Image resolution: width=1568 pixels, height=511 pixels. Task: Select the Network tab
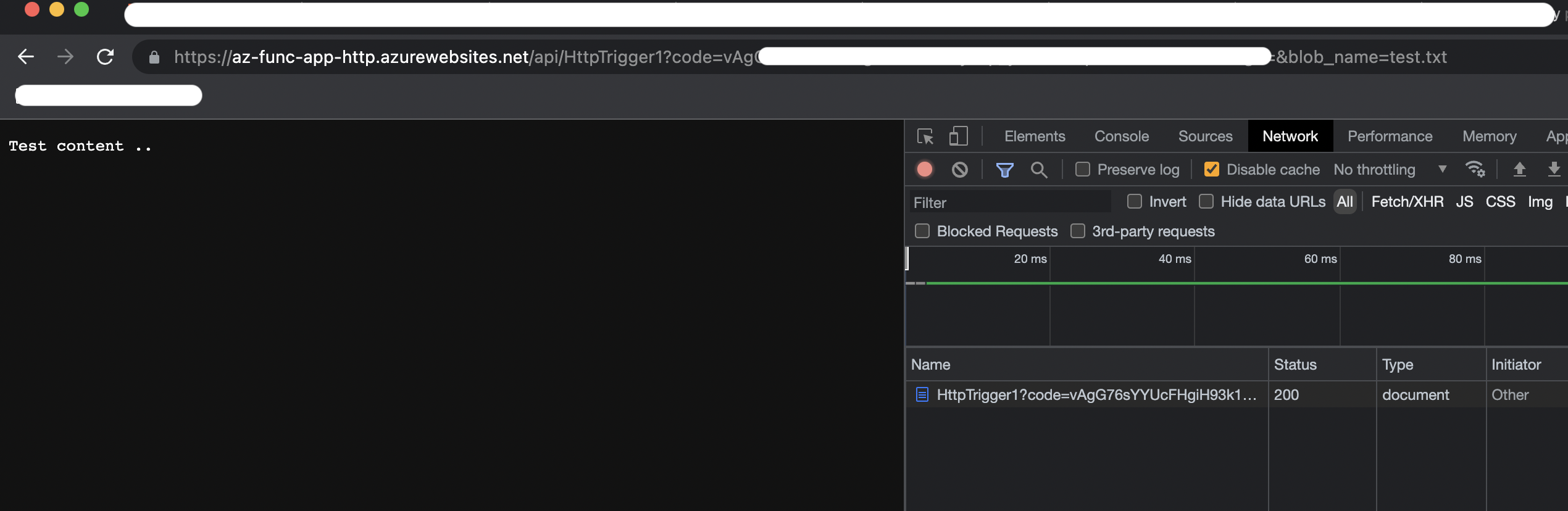click(x=1290, y=136)
